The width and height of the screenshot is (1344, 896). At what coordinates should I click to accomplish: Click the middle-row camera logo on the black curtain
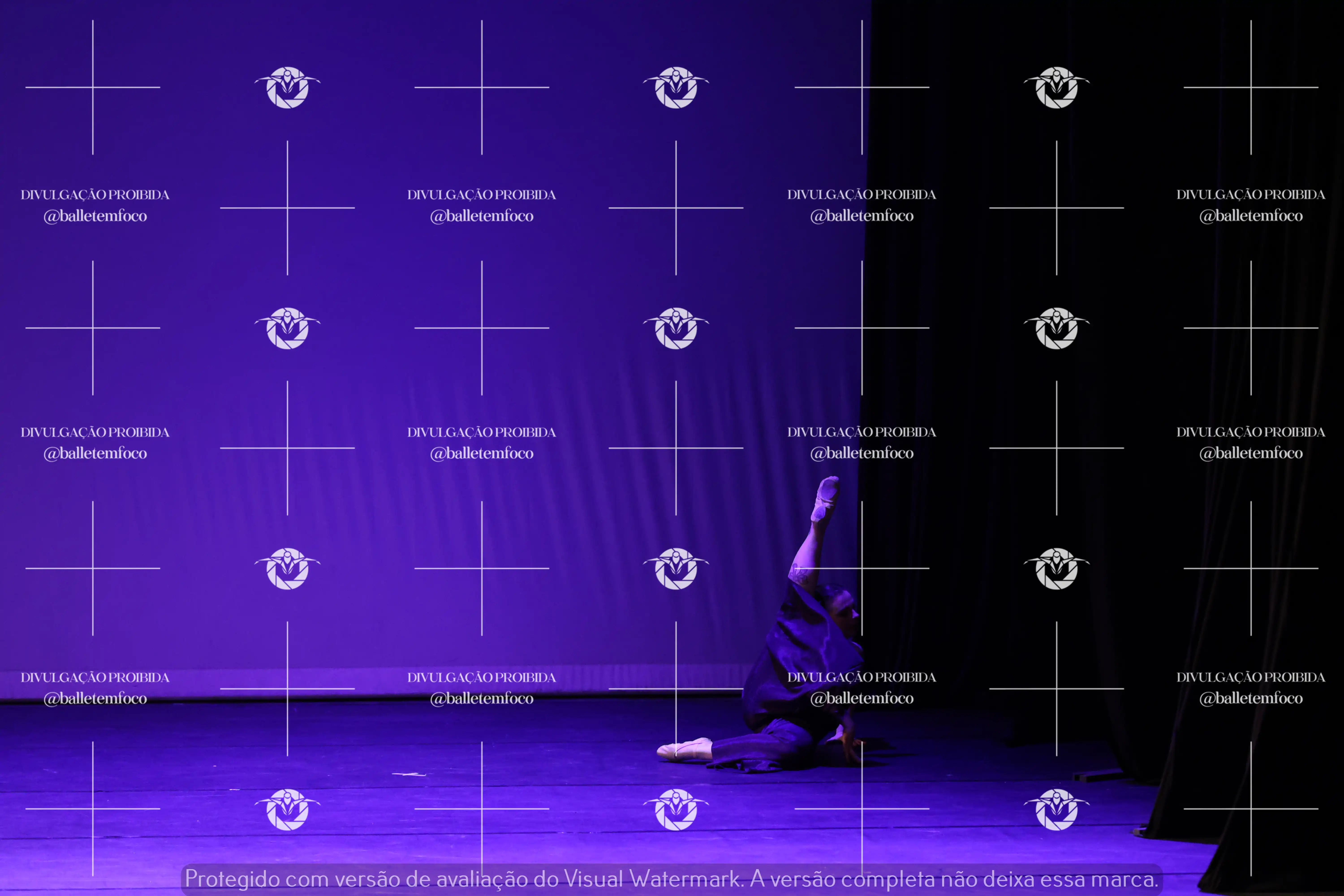[x=1057, y=328]
